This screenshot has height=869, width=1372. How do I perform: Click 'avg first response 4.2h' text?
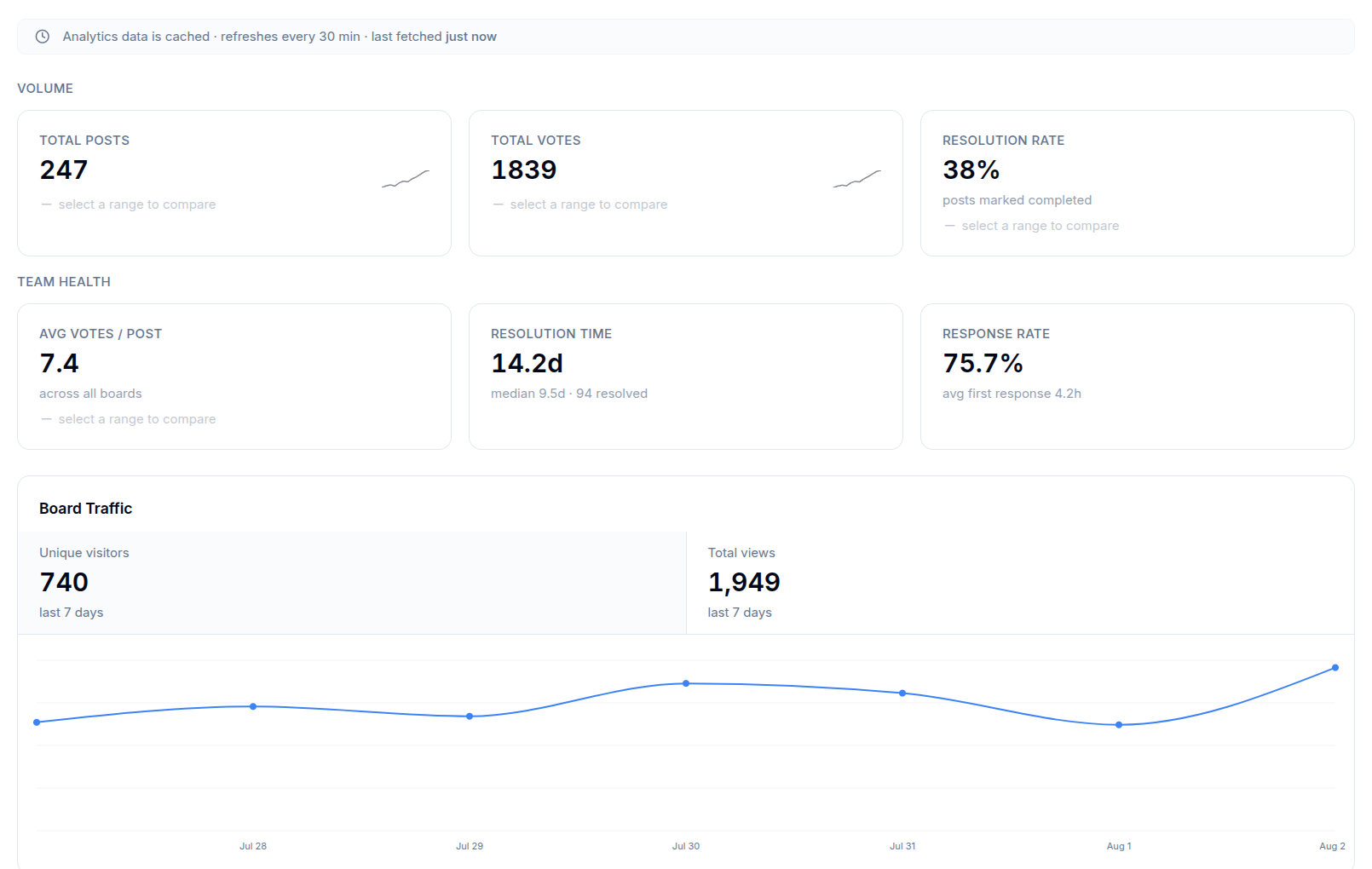1012,394
